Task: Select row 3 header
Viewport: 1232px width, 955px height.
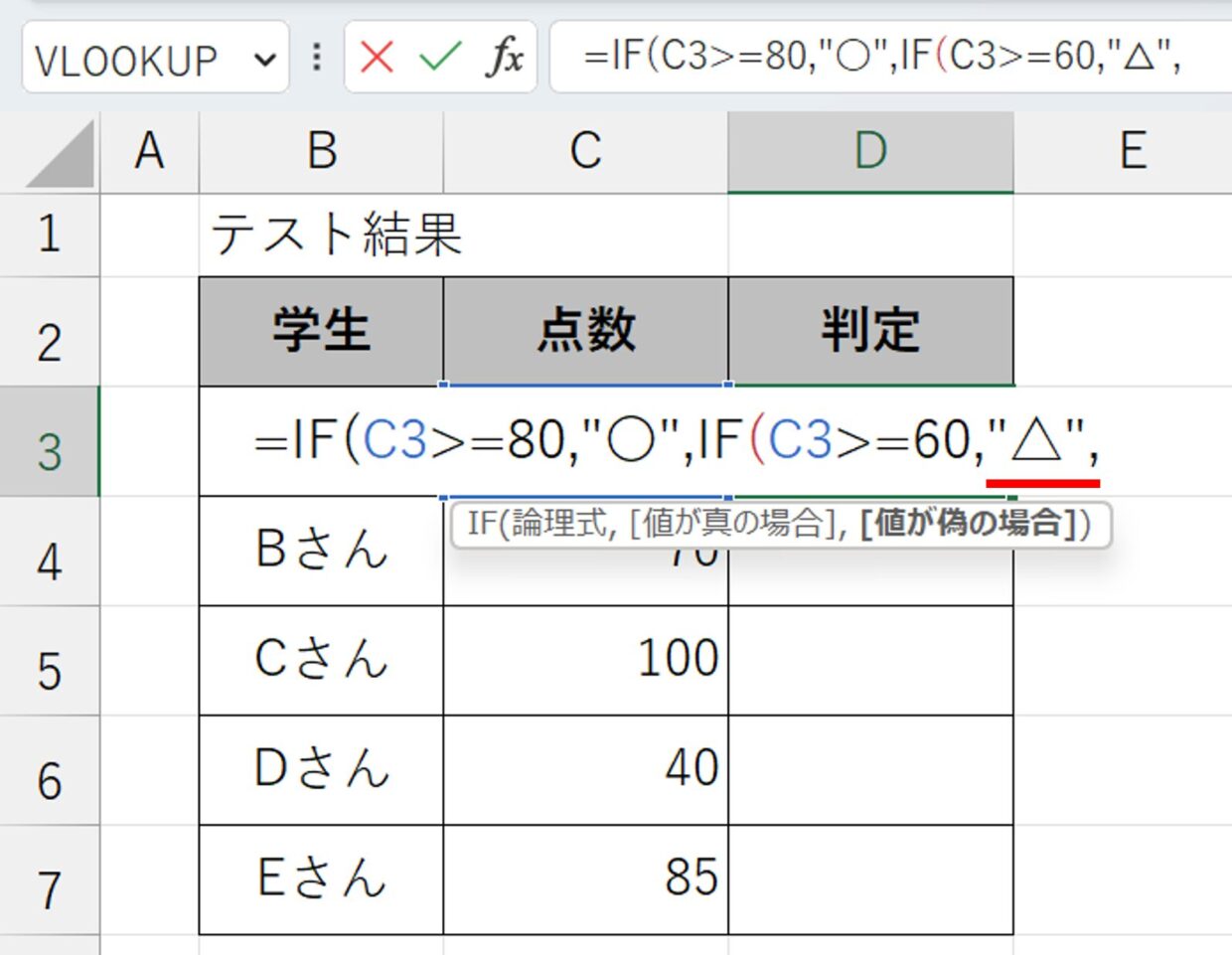Action: pyautogui.click(x=50, y=441)
